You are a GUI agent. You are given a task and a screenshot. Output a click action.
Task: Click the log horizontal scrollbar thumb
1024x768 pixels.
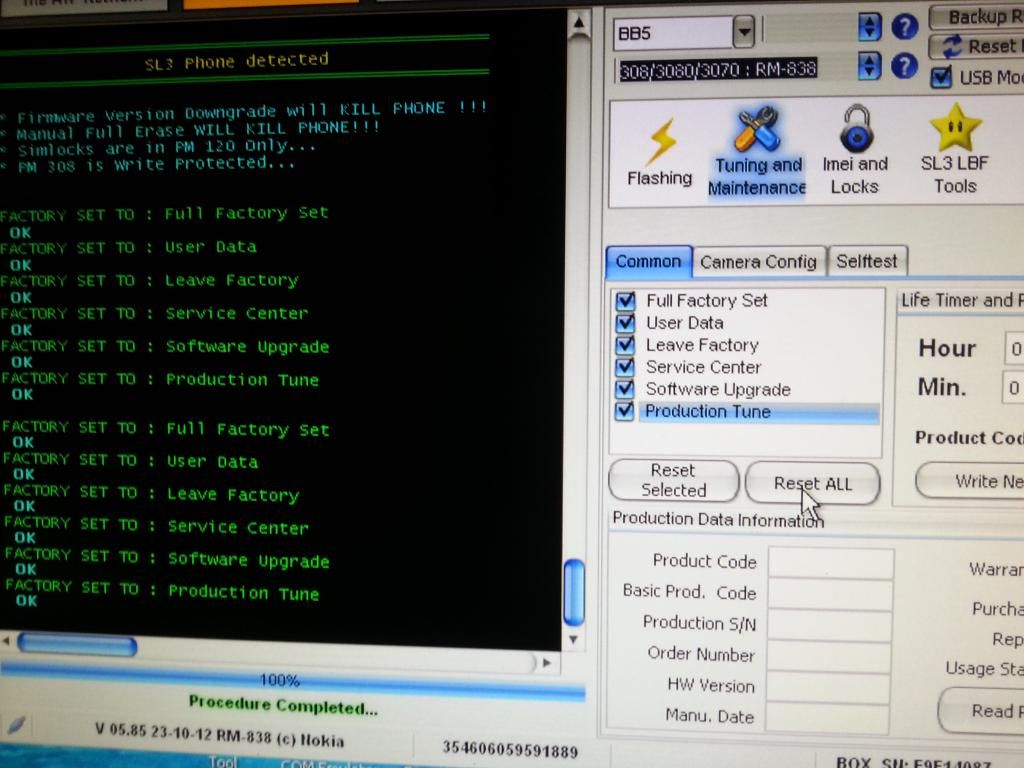coord(77,645)
